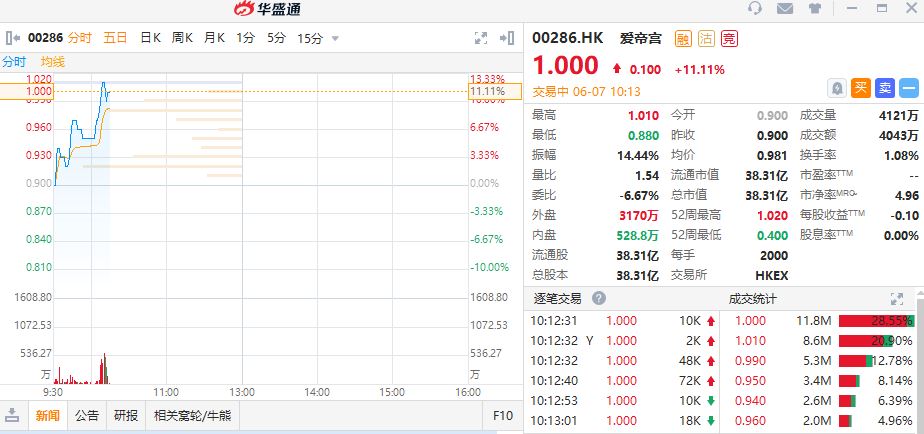Click the 成交量 value 4121万

pos(898,116)
